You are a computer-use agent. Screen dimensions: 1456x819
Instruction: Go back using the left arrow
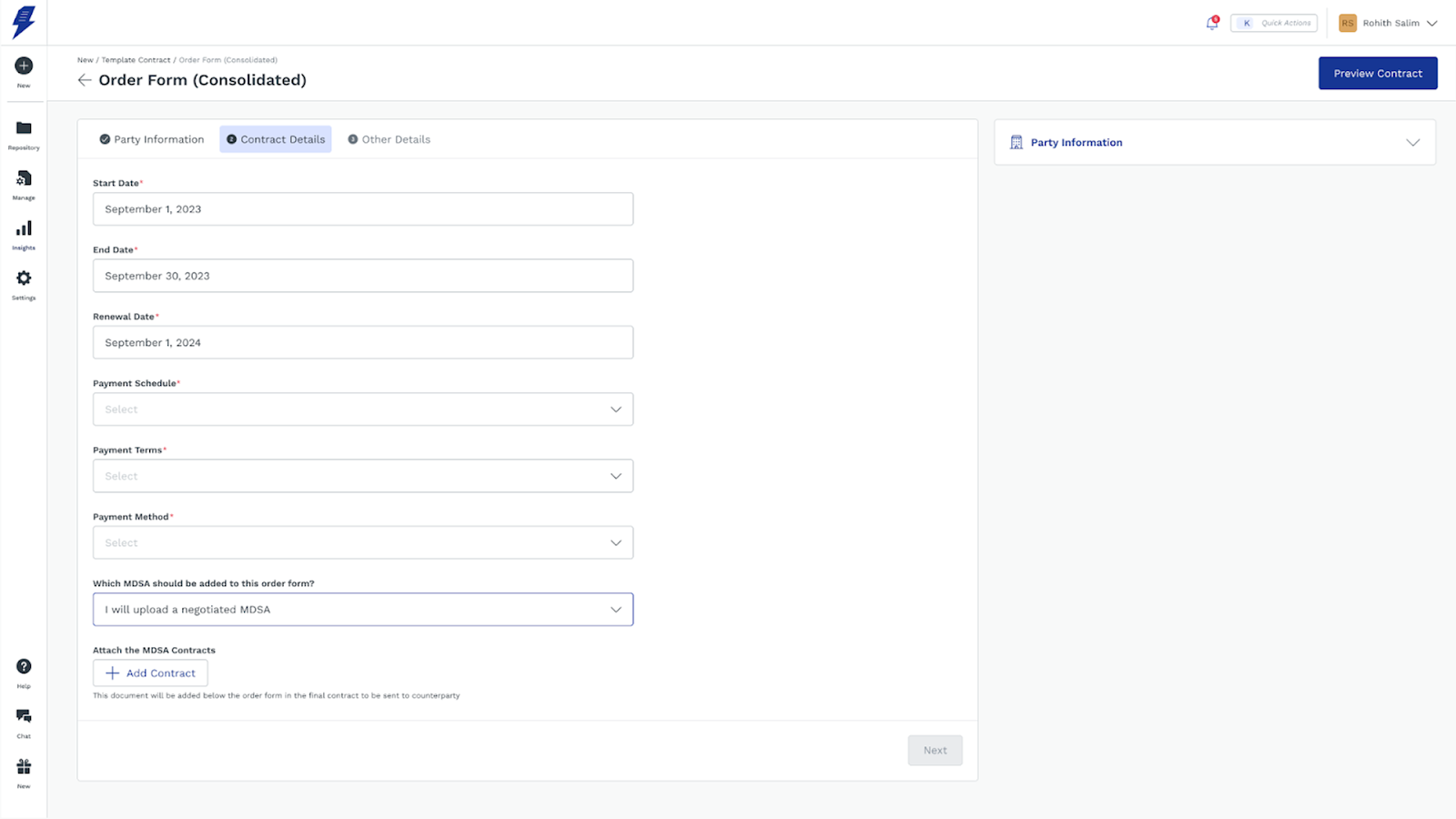click(x=85, y=80)
